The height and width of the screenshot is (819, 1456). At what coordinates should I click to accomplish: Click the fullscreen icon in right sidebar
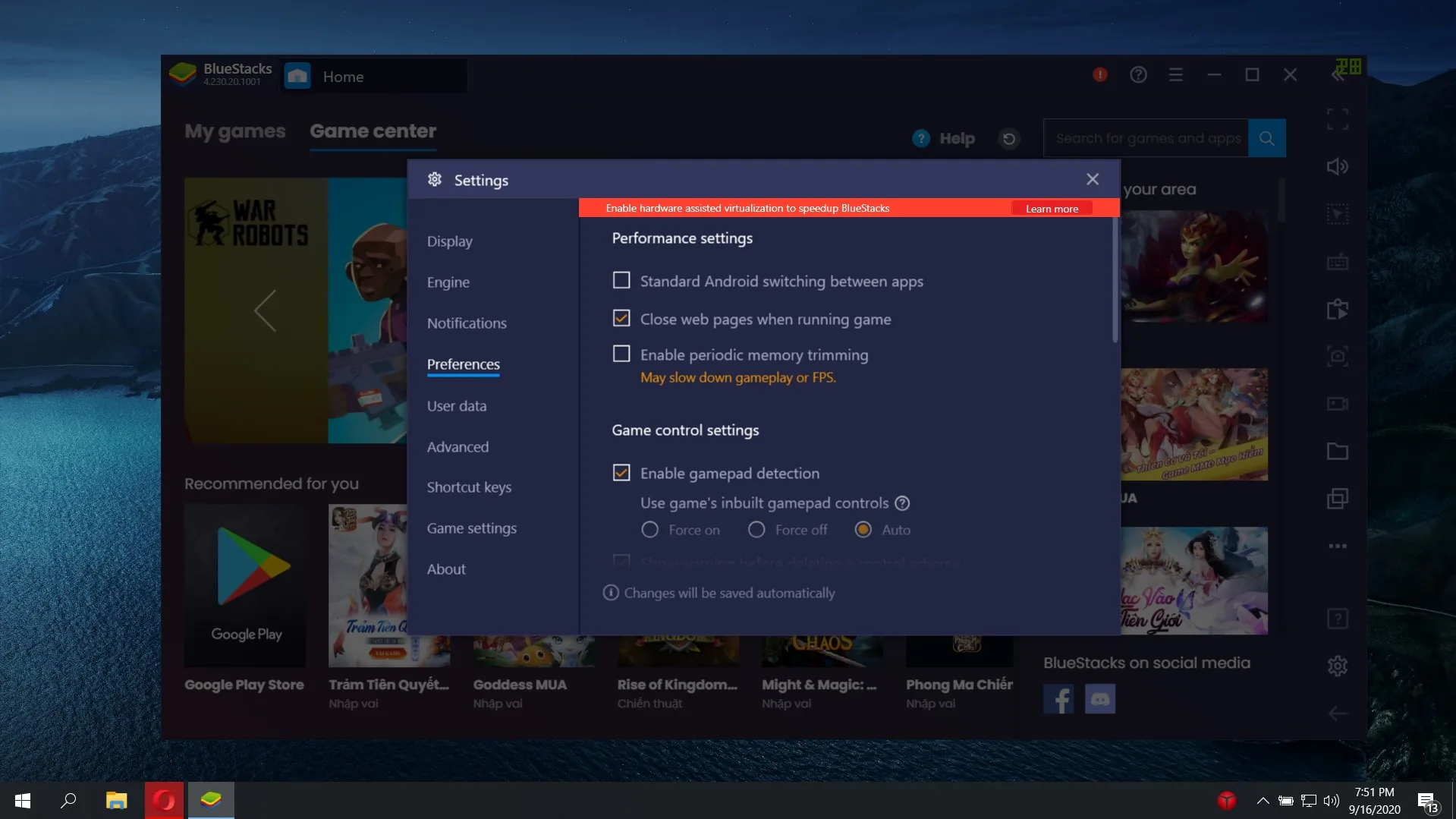tap(1337, 119)
